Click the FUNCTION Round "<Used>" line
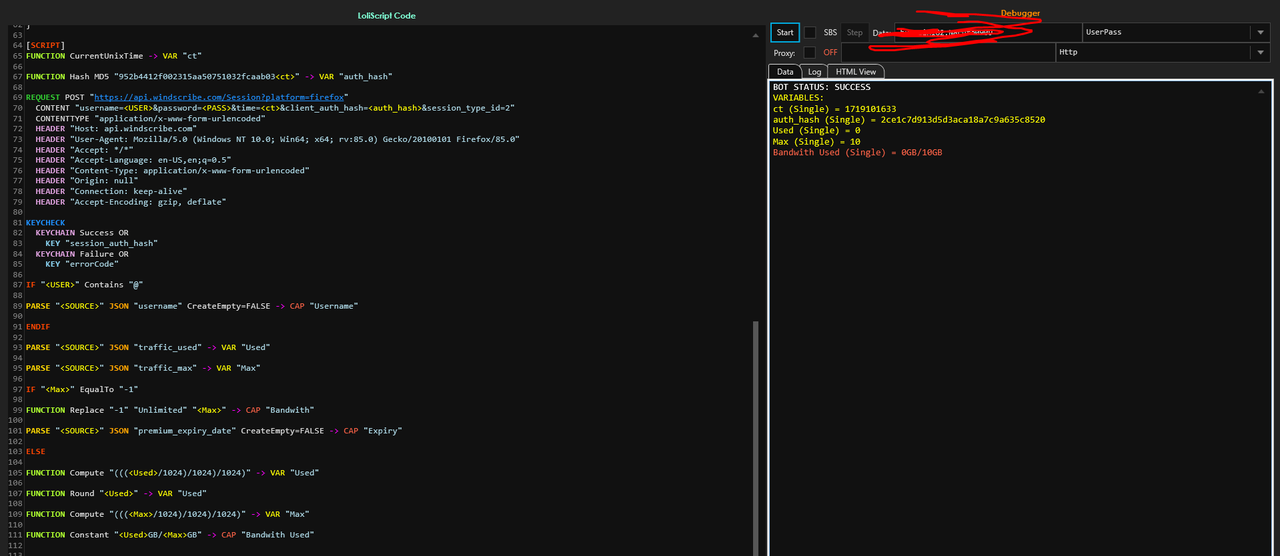Screen dimensions: 1280x556 (x=116, y=493)
